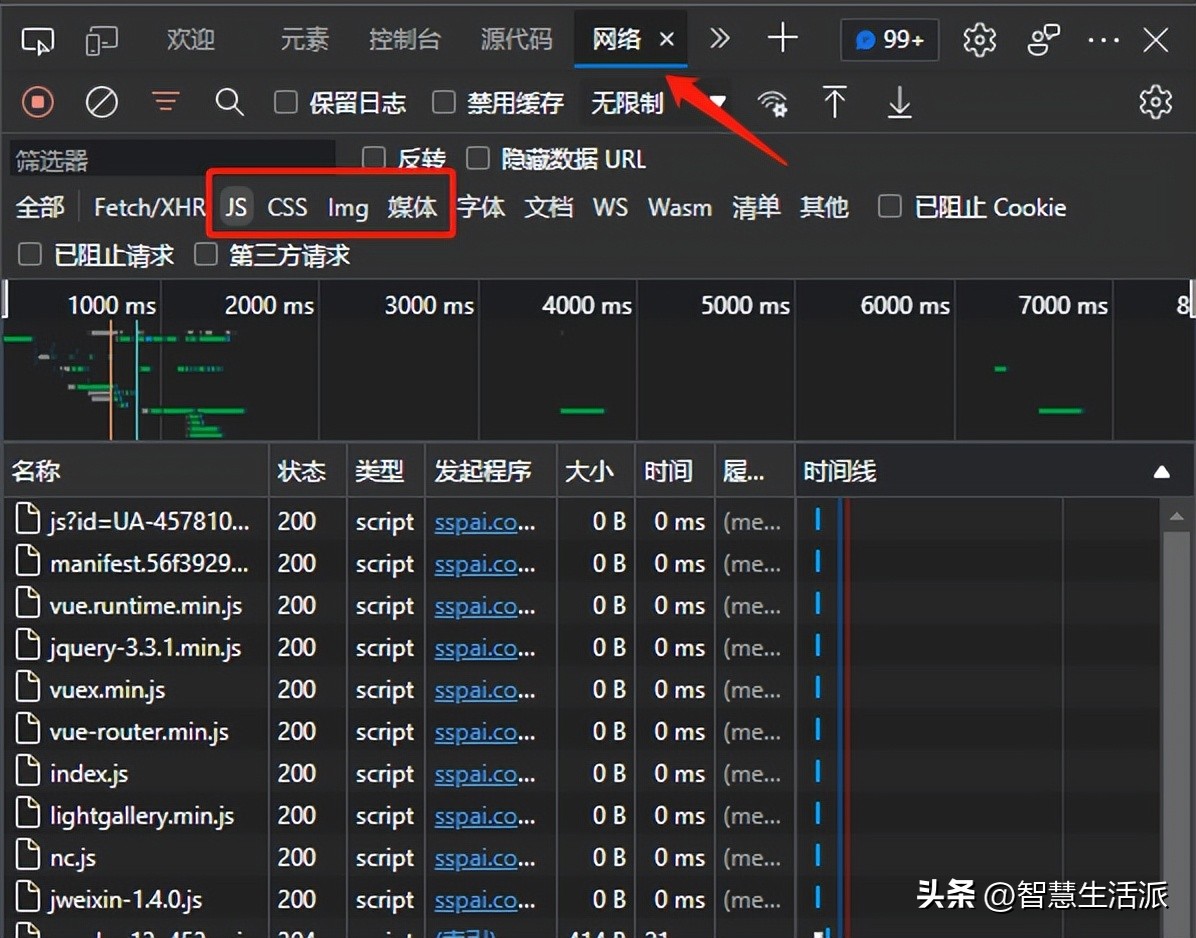Search within network requests
Image resolution: width=1196 pixels, height=938 pixels.
tap(229, 102)
